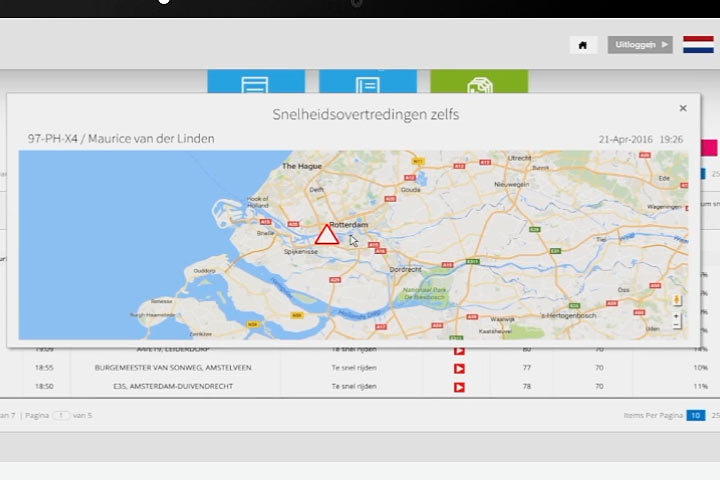Open Street View pegman on map

[677, 300]
